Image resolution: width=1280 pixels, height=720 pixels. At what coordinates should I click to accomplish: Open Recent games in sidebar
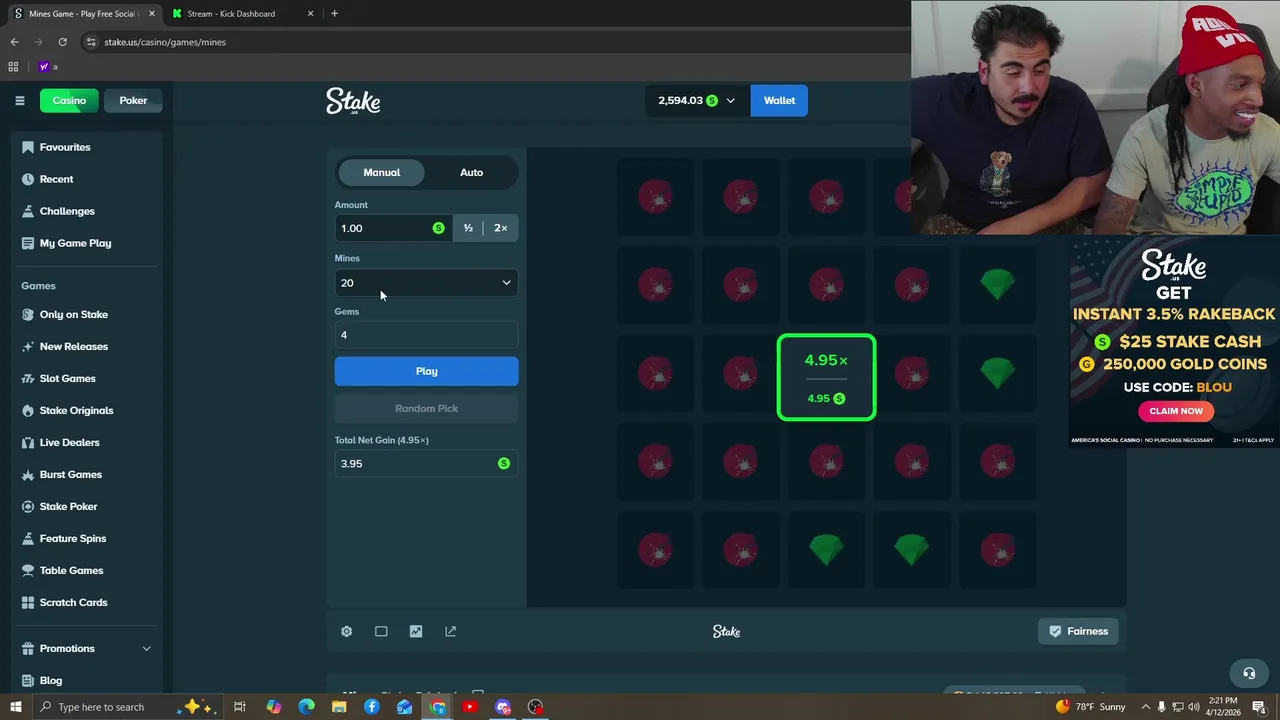click(x=56, y=179)
